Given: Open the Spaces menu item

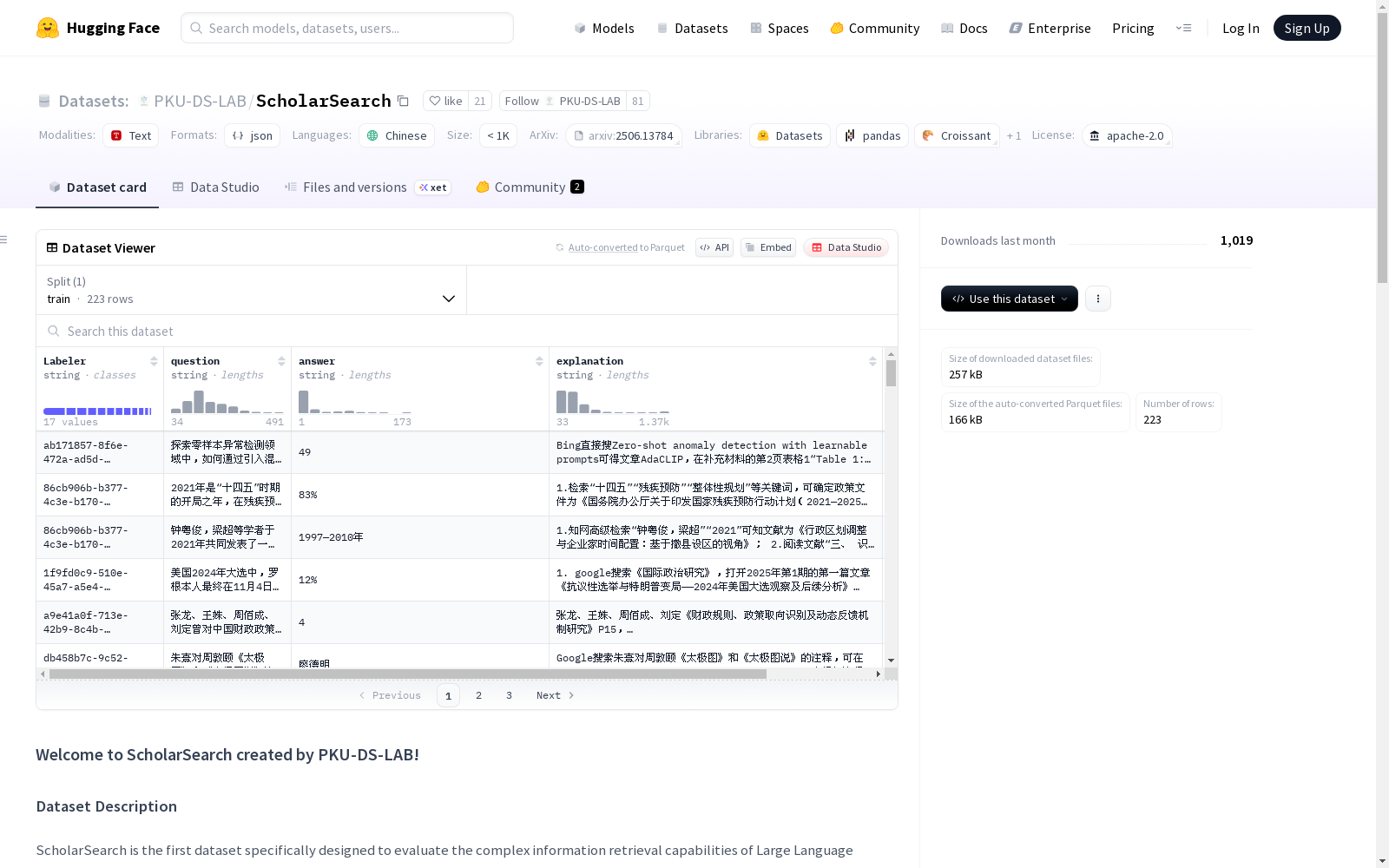Looking at the screenshot, I should 780,28.
